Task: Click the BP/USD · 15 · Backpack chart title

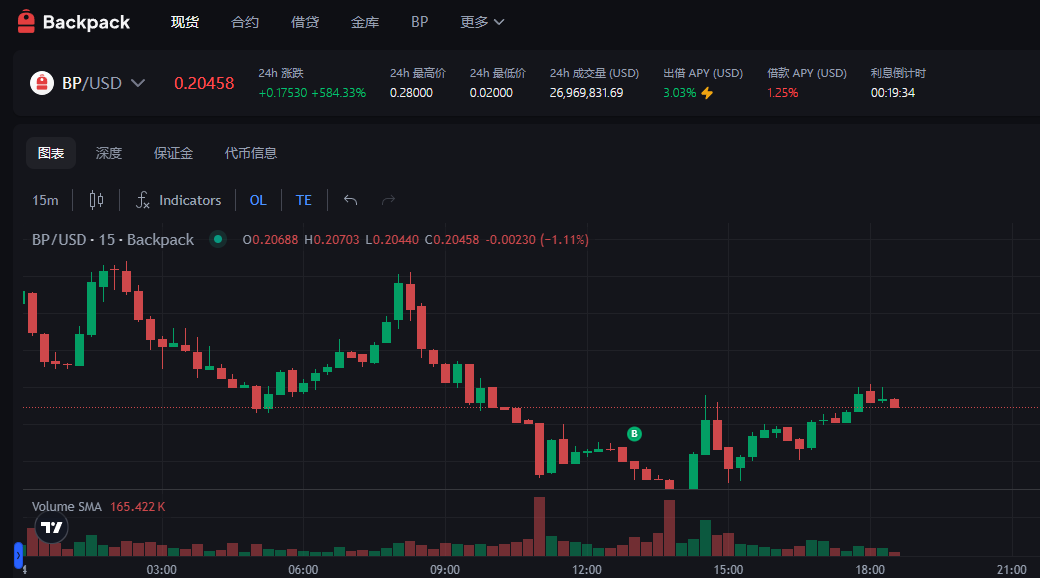Action: (x=113, y=240)
